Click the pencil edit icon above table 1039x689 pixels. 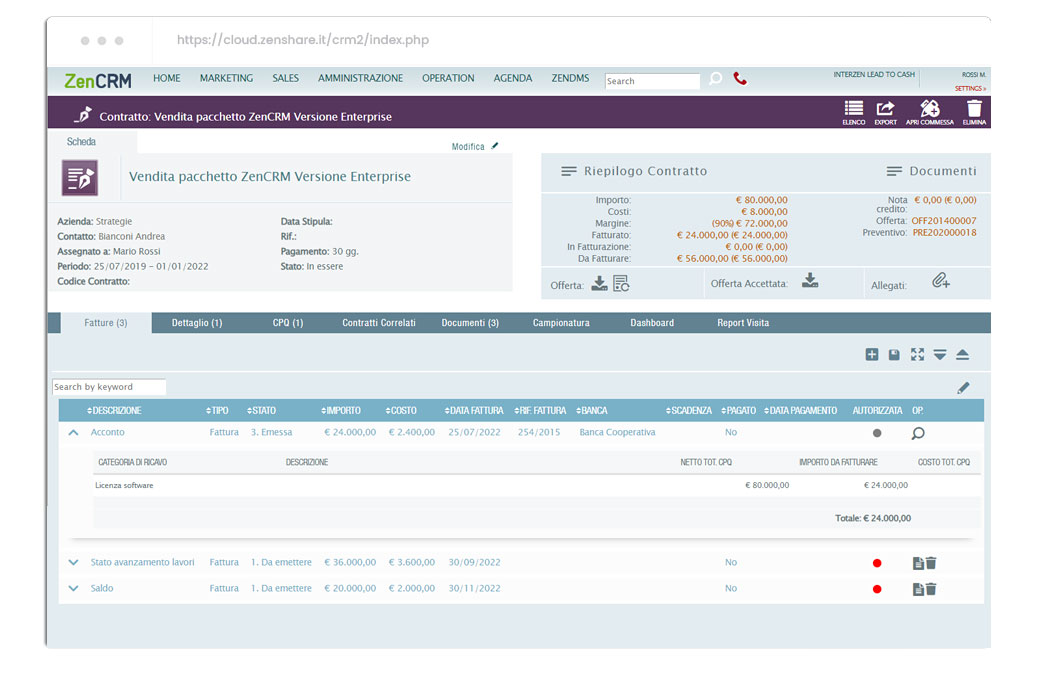(x=963, y=388)
